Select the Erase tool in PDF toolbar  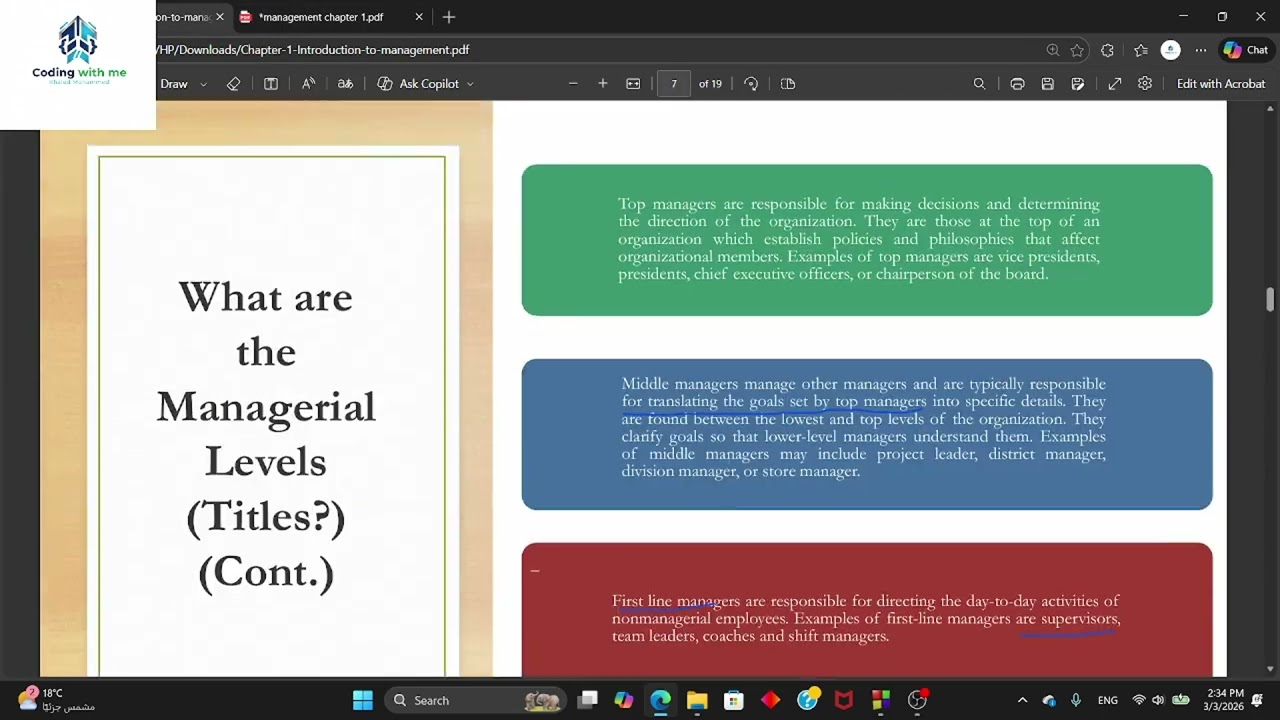(x=233, y=84)
